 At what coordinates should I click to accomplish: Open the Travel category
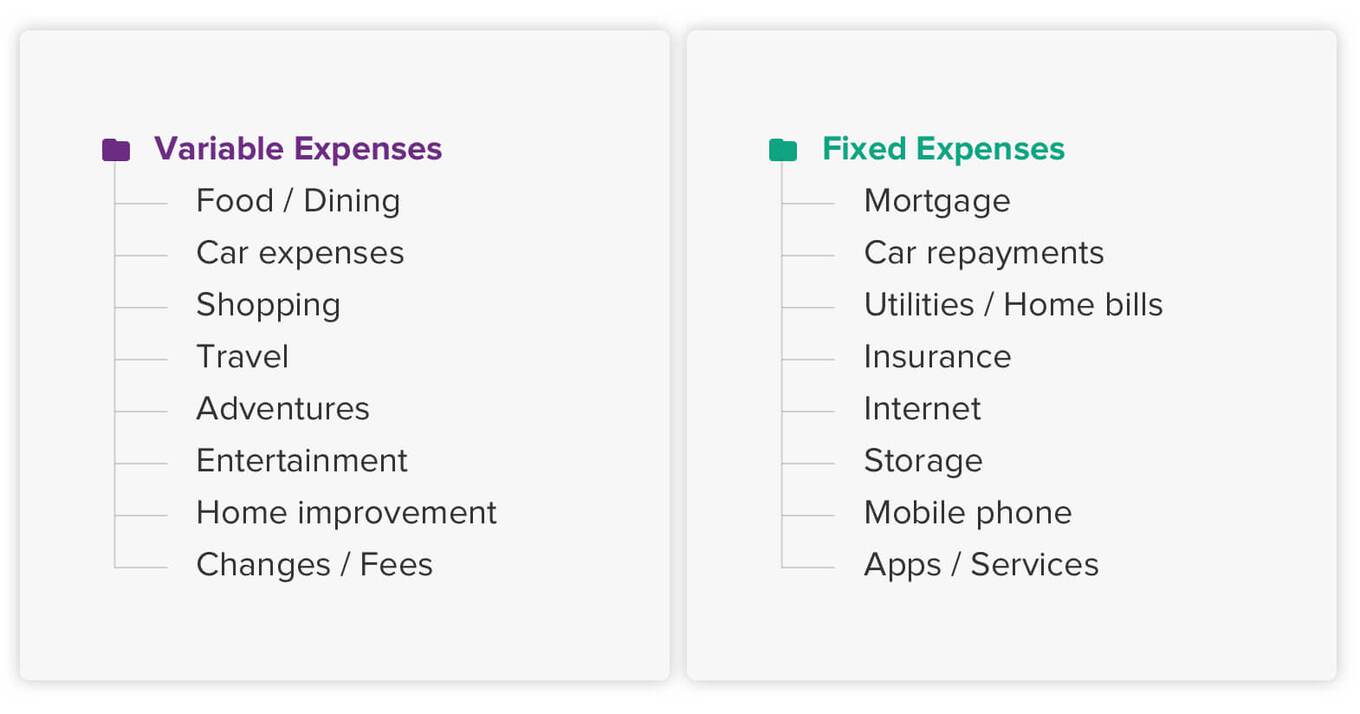coord(242,357)
